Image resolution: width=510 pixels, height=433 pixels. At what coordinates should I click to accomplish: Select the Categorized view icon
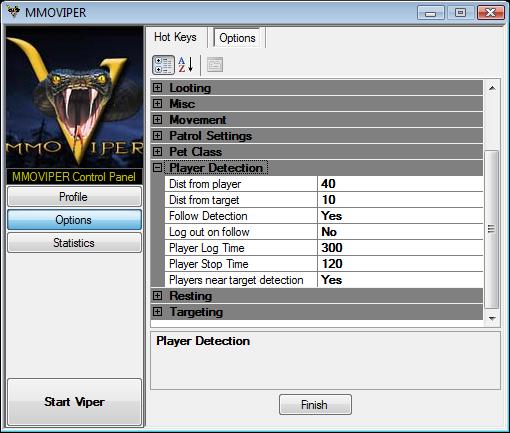(x=163, y=65)
